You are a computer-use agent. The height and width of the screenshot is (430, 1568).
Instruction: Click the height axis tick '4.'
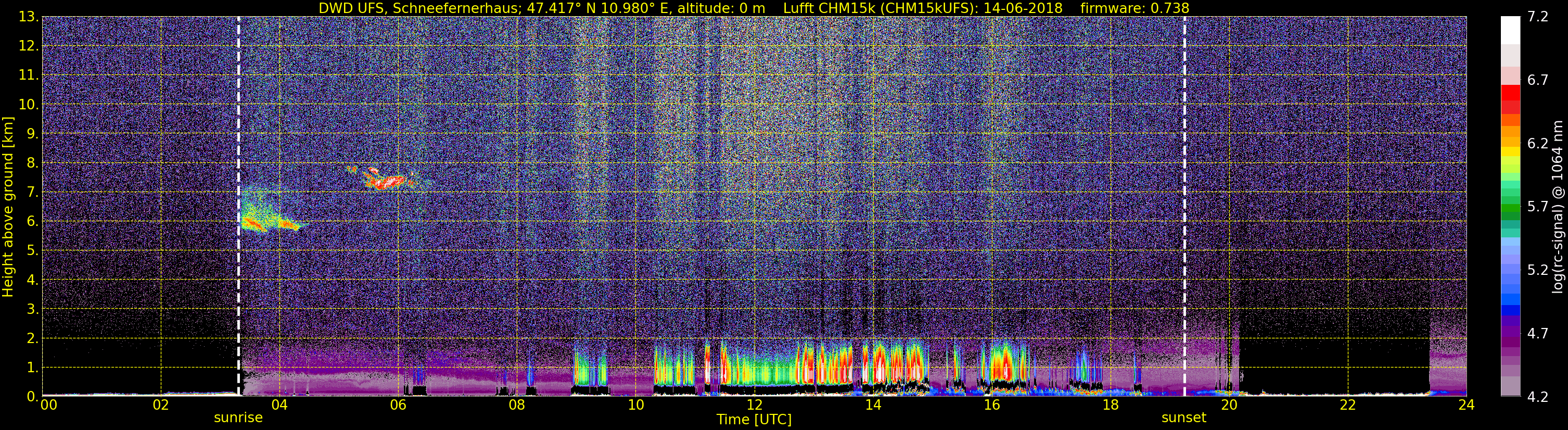tap(32, 280)
